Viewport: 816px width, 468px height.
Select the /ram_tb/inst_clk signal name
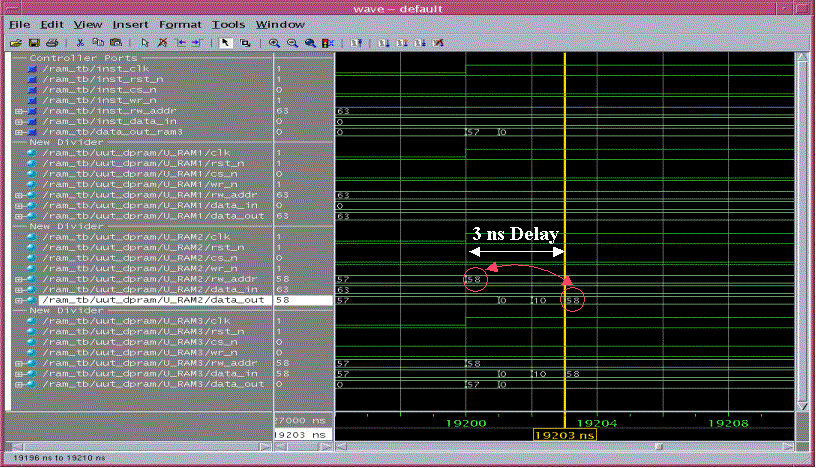pos(82,68)
